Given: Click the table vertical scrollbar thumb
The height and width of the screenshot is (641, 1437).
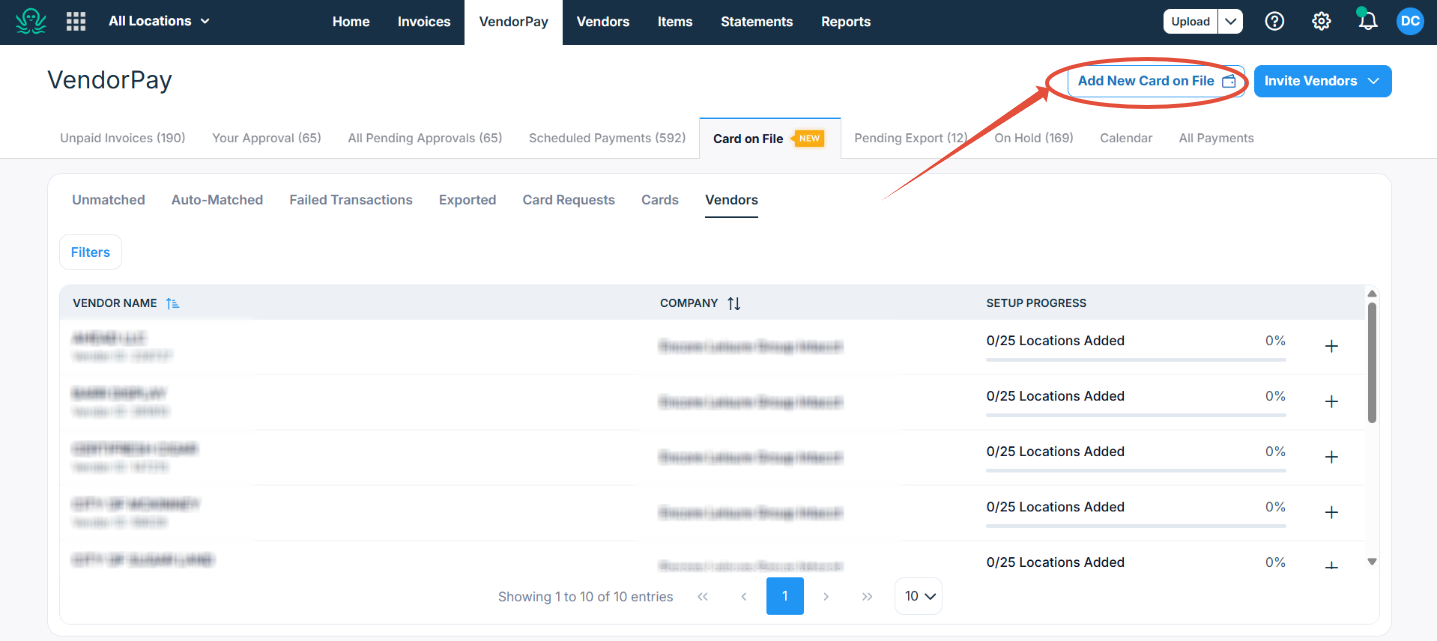Looking at the screenshot, I should [x=1372, y=362].
